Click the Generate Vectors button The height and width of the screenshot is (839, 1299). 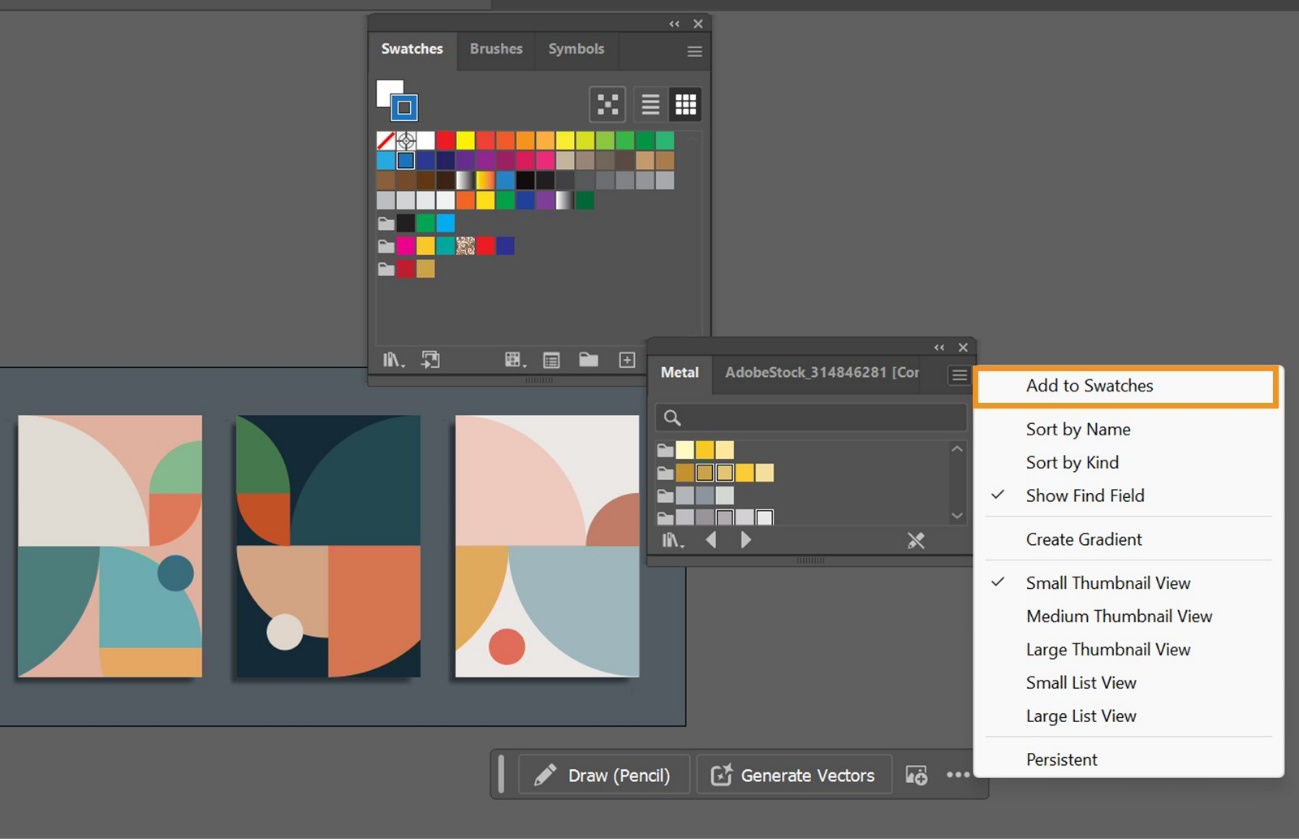pos(793,774)
